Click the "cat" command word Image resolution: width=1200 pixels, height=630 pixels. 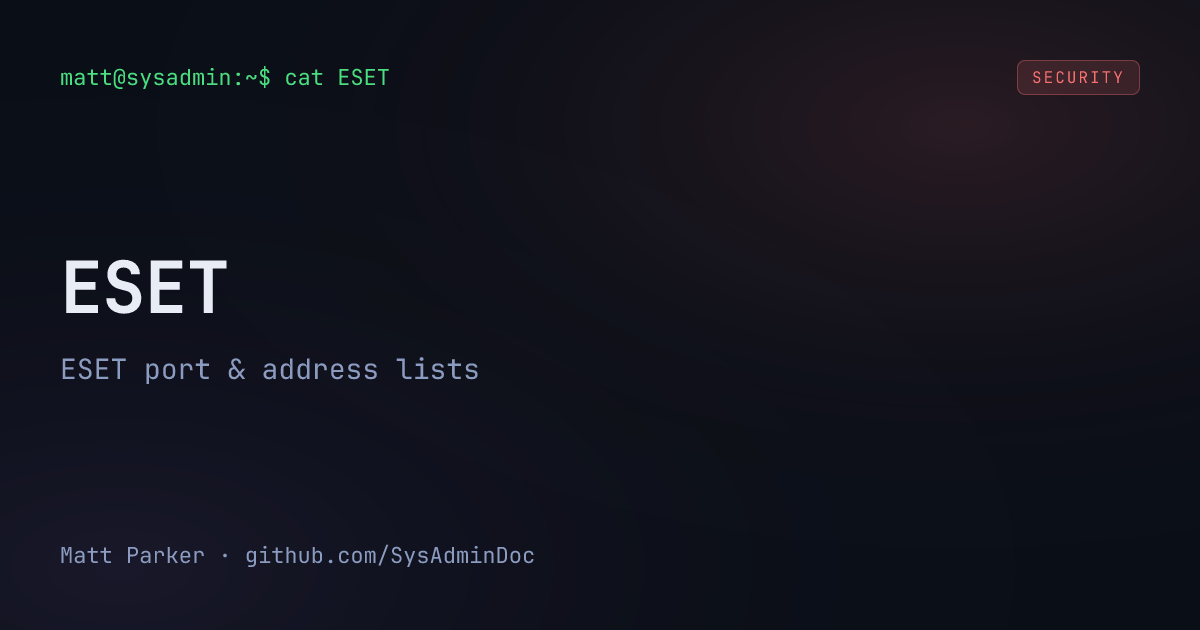(304, 78)
